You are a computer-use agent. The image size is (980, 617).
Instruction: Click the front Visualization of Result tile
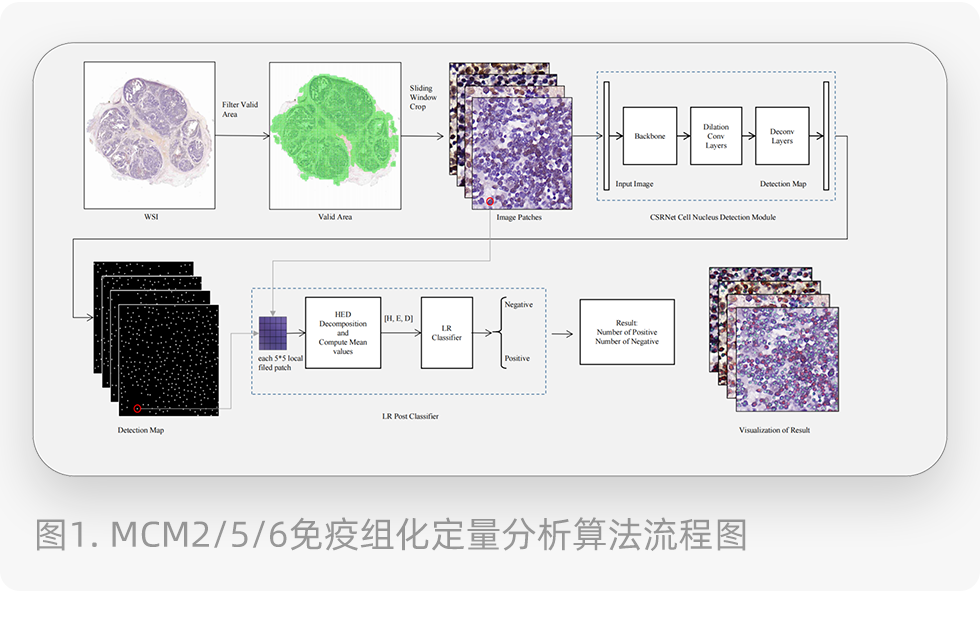(x=788, y=359)
